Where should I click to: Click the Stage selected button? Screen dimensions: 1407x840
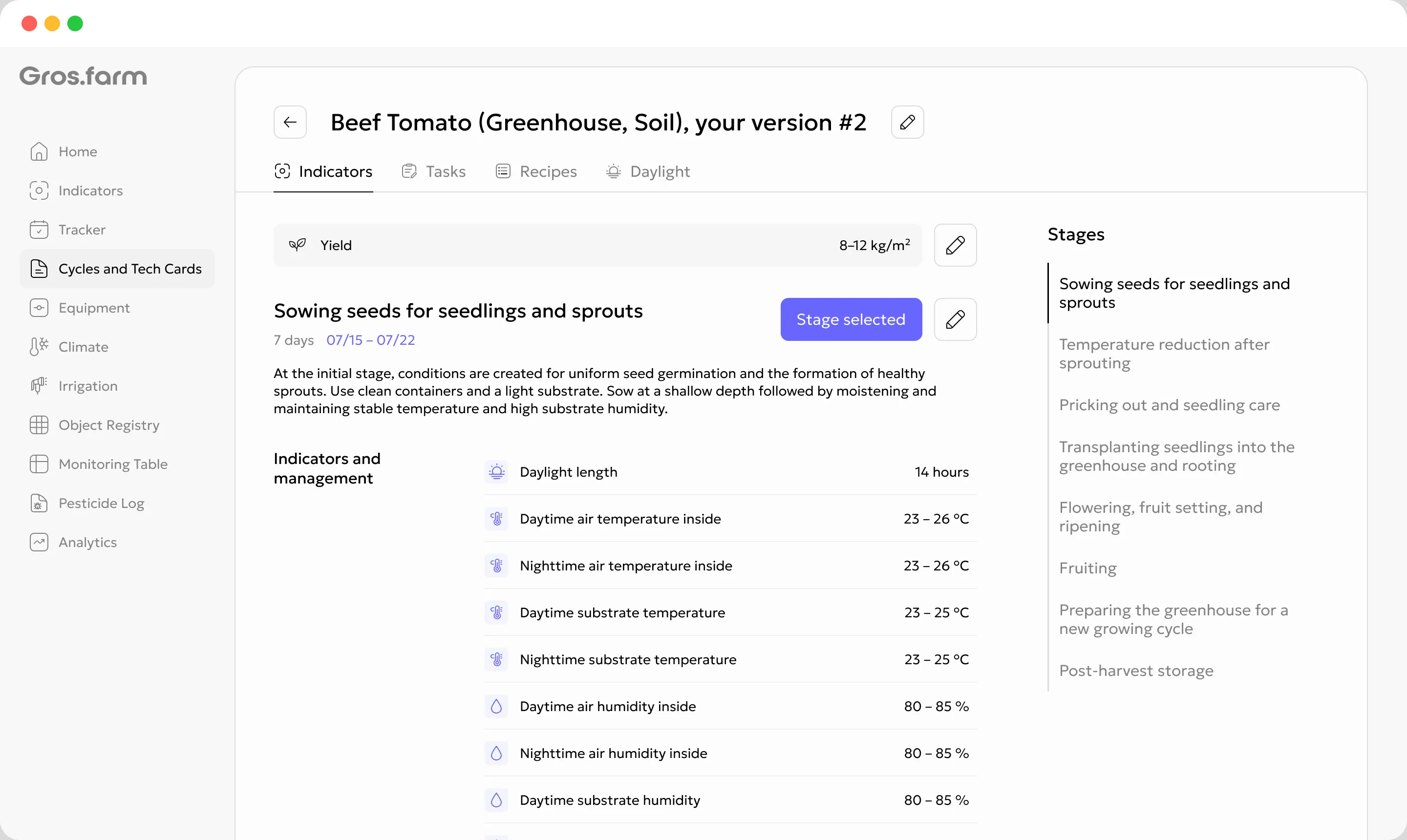pos(851,319)
